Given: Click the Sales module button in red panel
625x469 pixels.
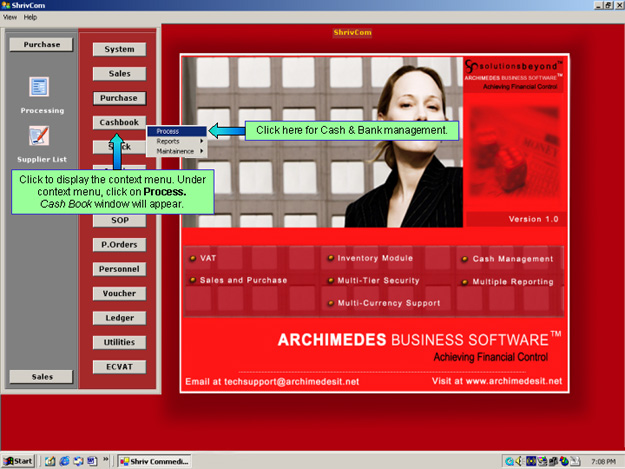Looking at the screenshot, I should pyautogui.click(x=119, y=73).
